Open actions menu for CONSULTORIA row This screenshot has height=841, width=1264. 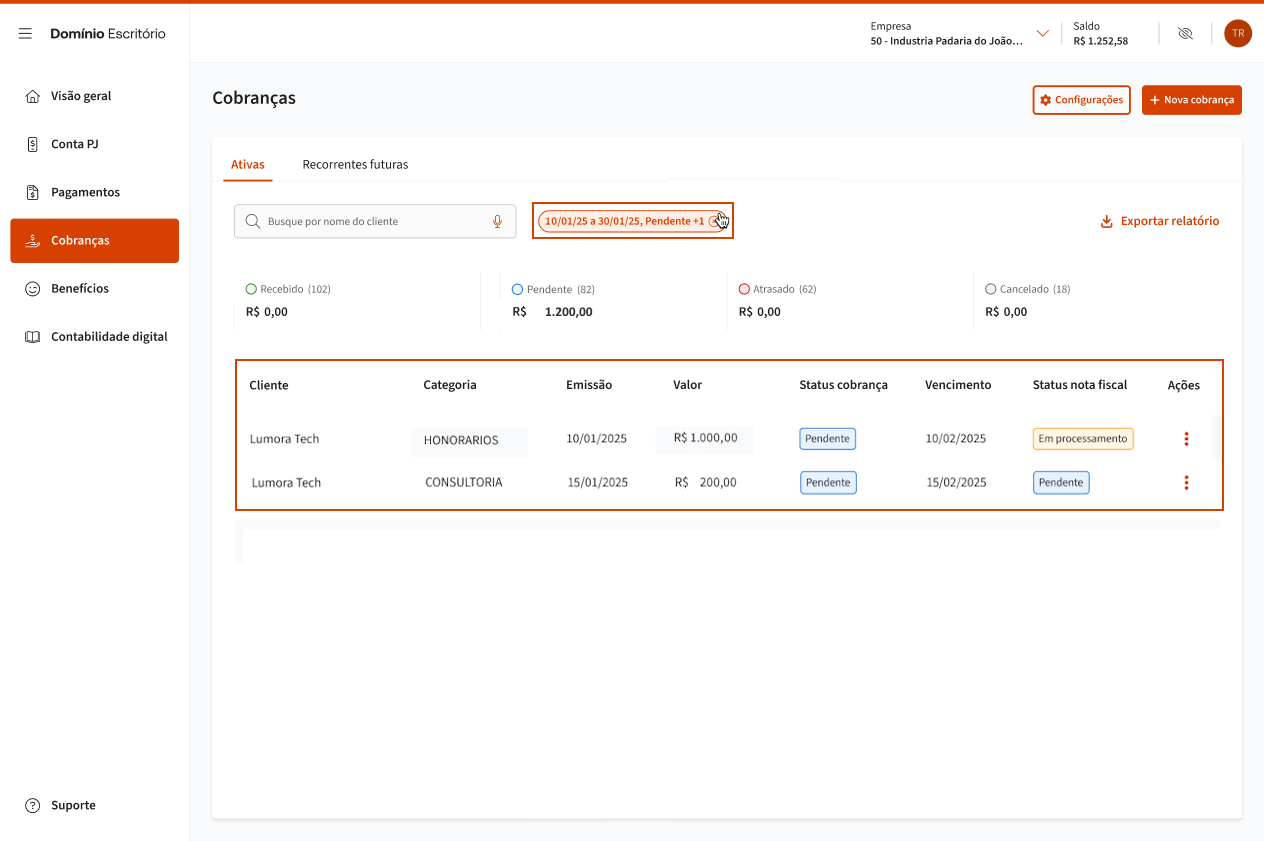(1186, 483)
